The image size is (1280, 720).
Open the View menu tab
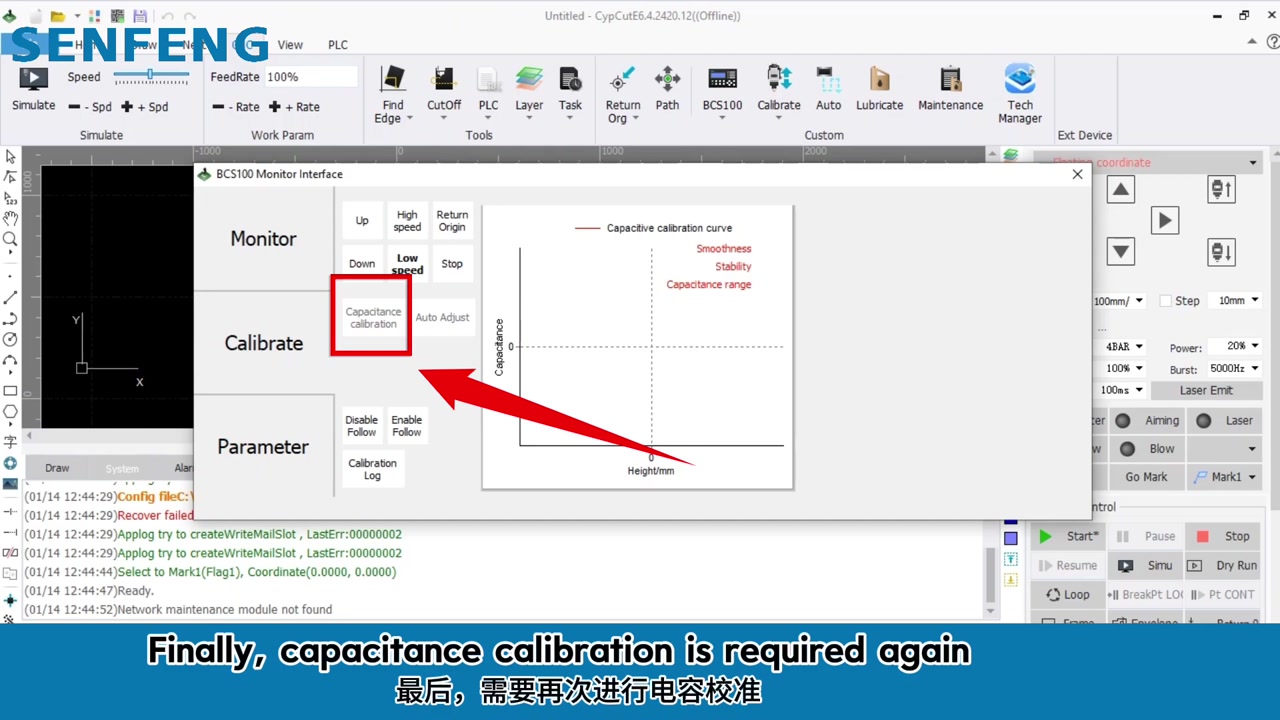coord(290,45)
